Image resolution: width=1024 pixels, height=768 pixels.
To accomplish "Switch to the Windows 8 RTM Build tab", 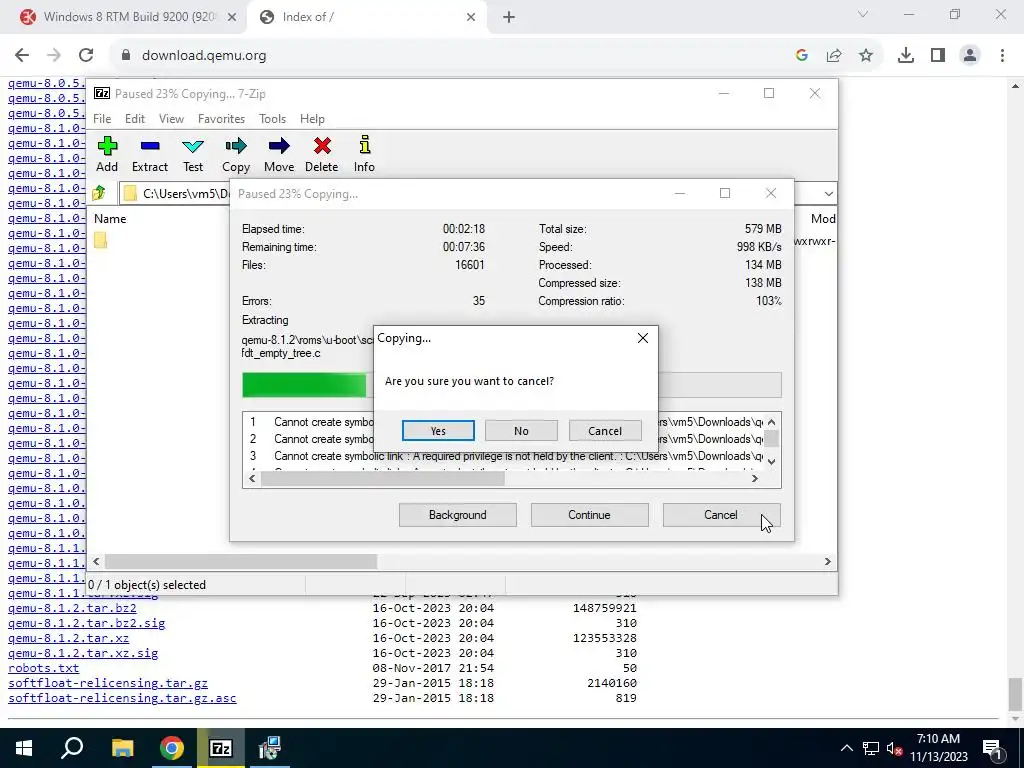I will 127,18.
